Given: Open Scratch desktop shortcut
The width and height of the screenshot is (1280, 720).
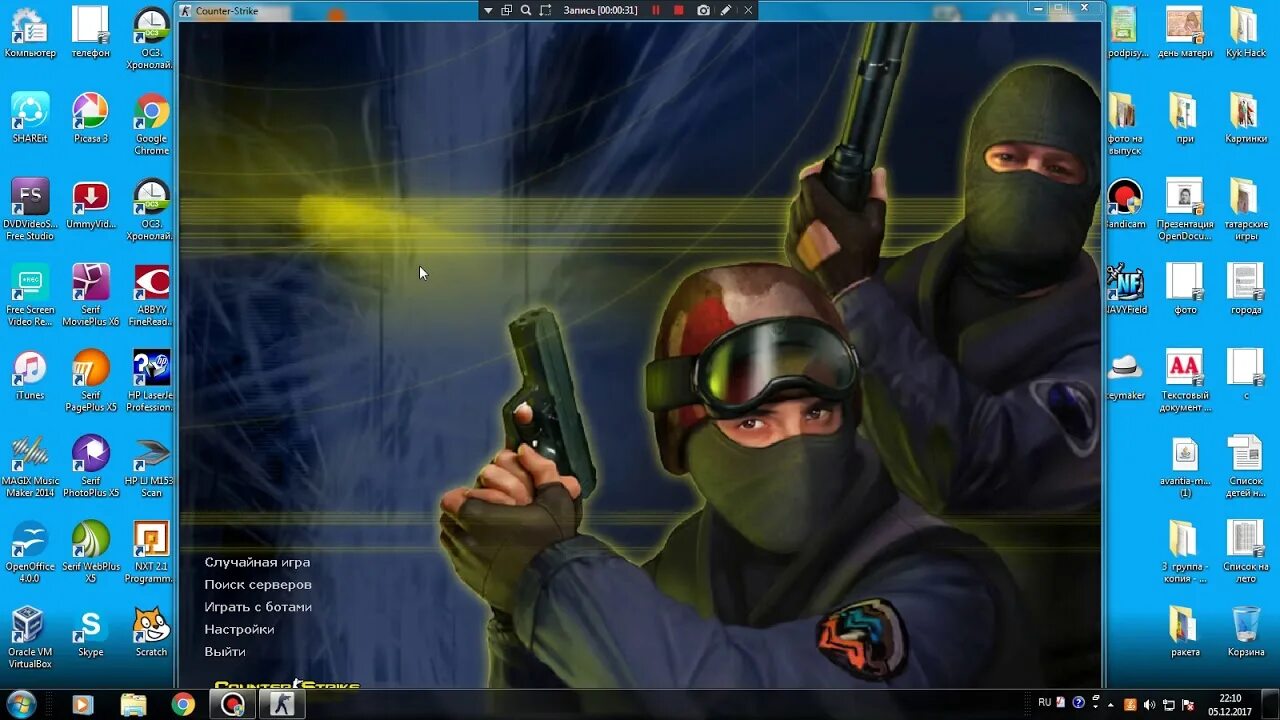Looking at the screenshot, I should [x=152, y=631].
